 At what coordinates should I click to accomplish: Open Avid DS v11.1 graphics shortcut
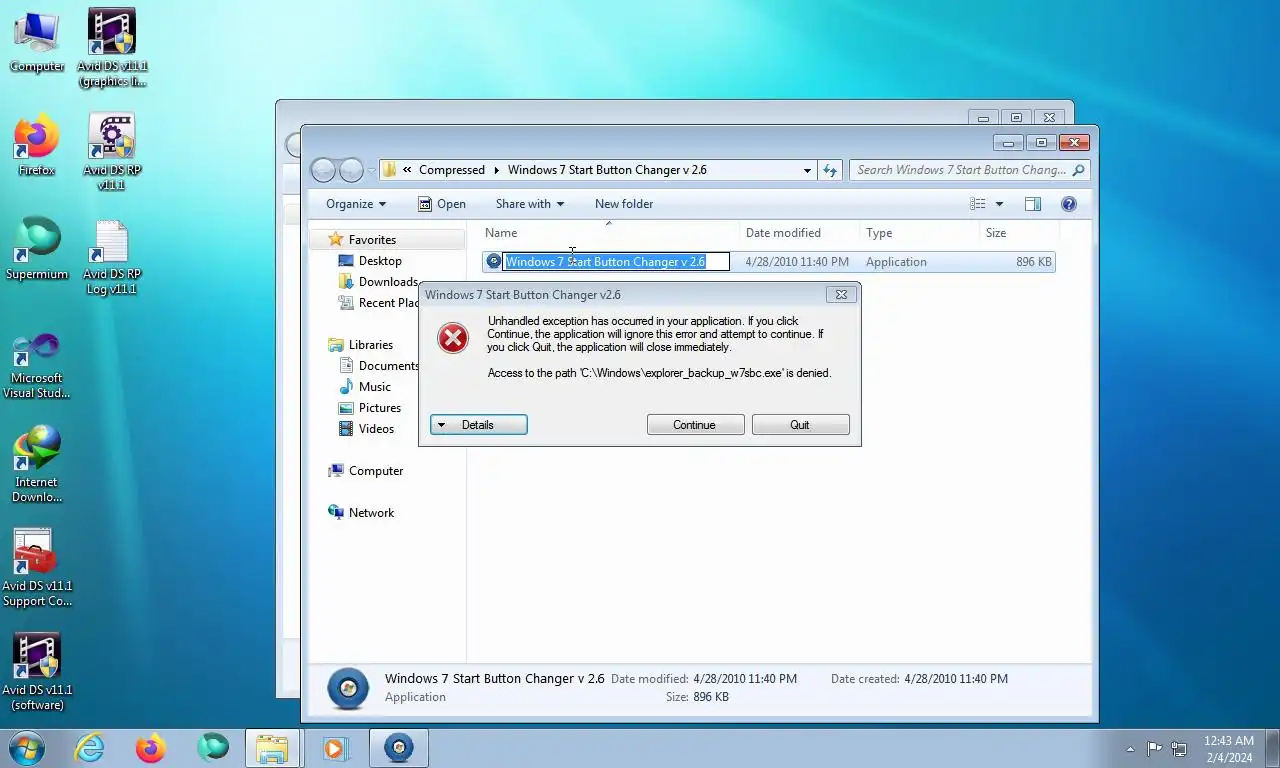(x=112, y=48)
